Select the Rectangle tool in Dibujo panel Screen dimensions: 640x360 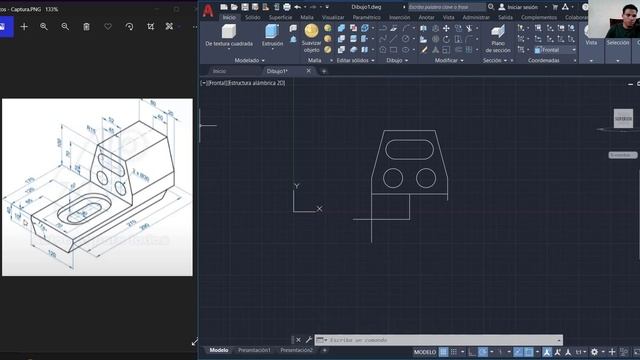pos(393,50)
